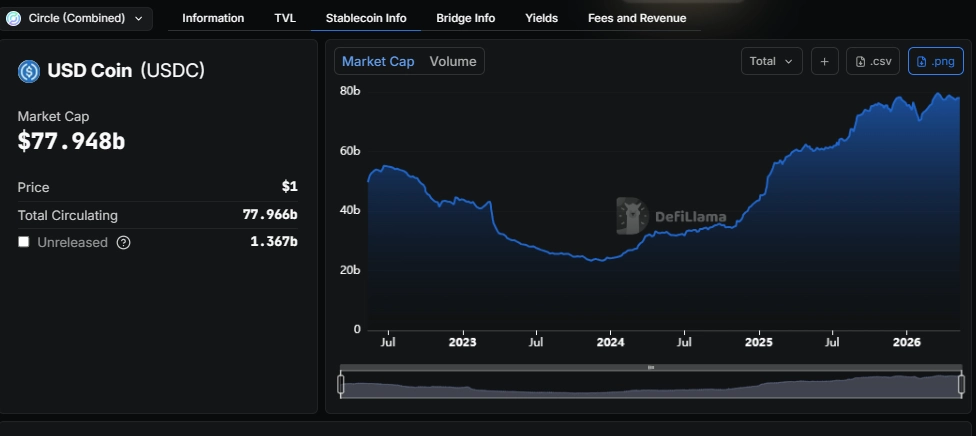Open the Bridge Info tab
This screenshot has height=436, width=976.
click(x=466, y=18)
